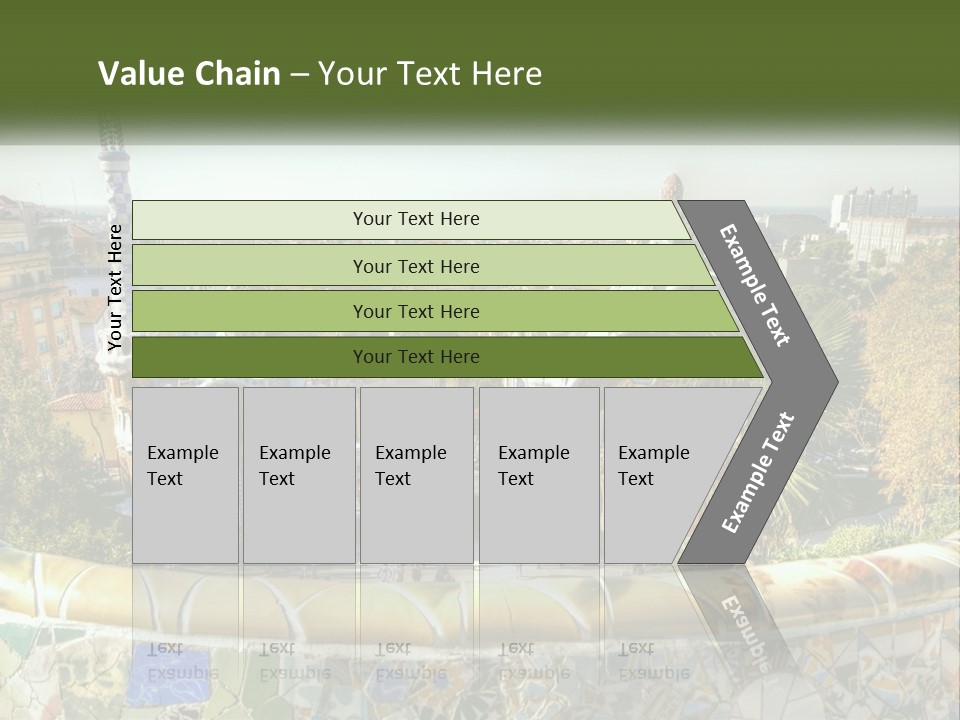The image size is (960, 720).
Task: Select the third medium-green "Your Text Here" bar
Action: tap(415, 311)
